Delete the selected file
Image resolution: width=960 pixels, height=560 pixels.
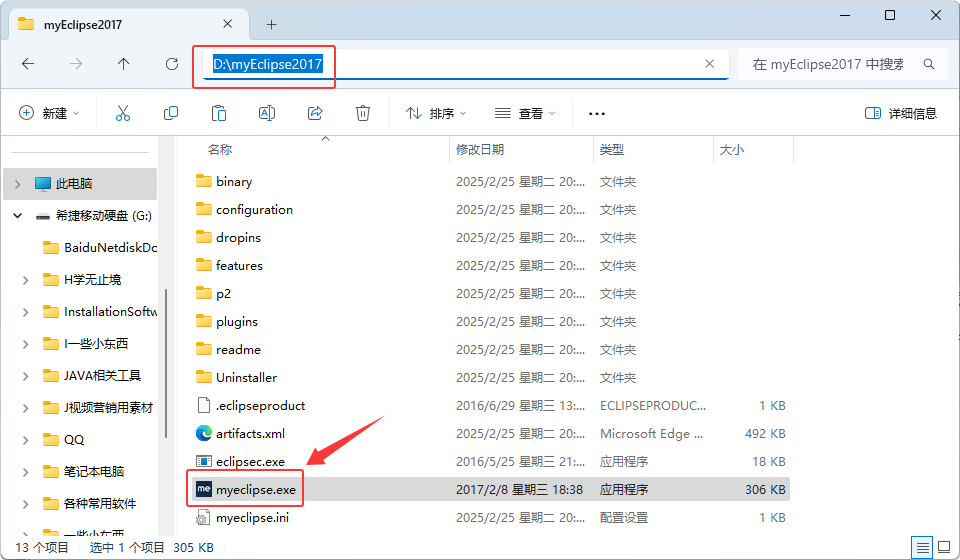tap(362, 113)
